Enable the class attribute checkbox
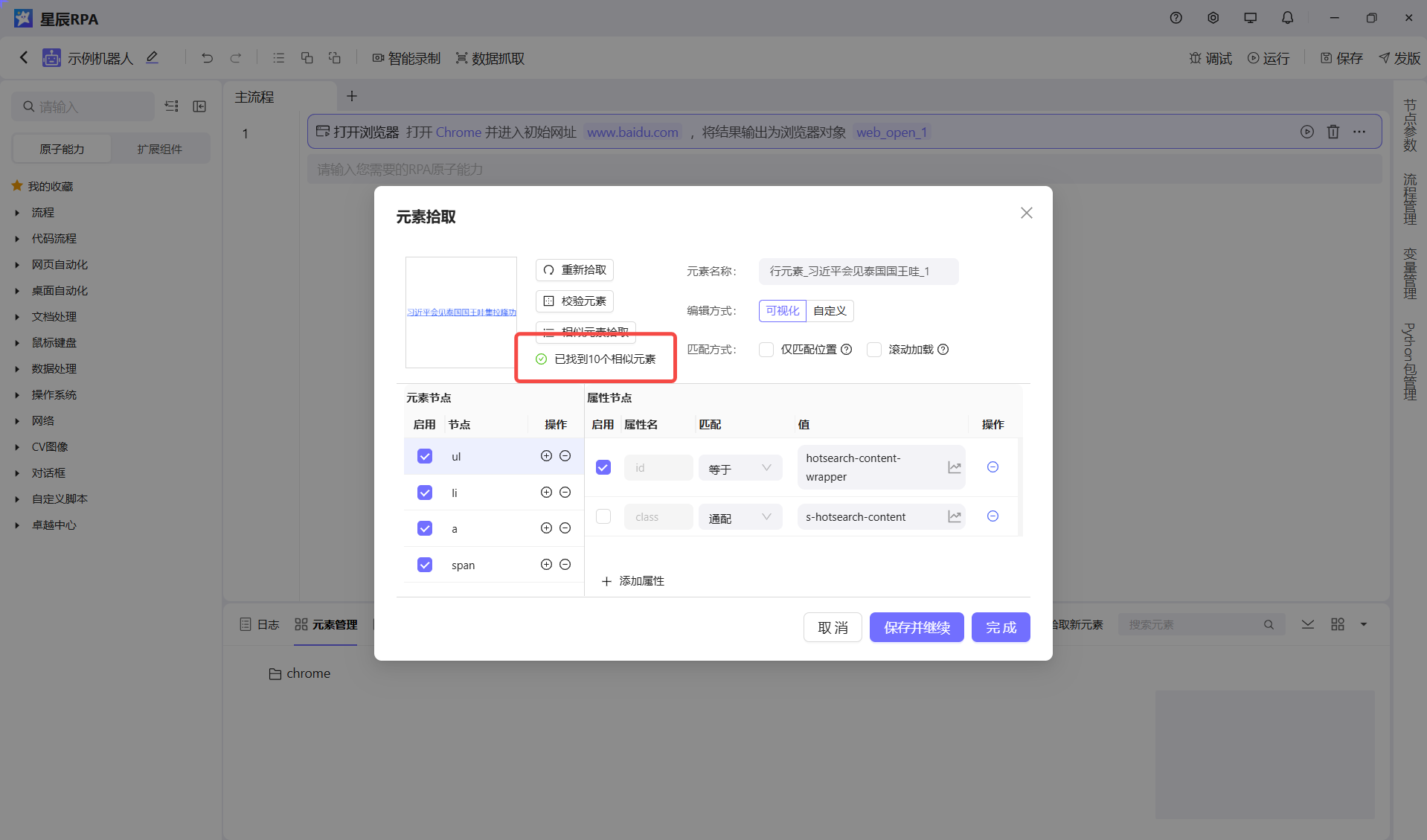1427x840 pixels. [603, 516]
